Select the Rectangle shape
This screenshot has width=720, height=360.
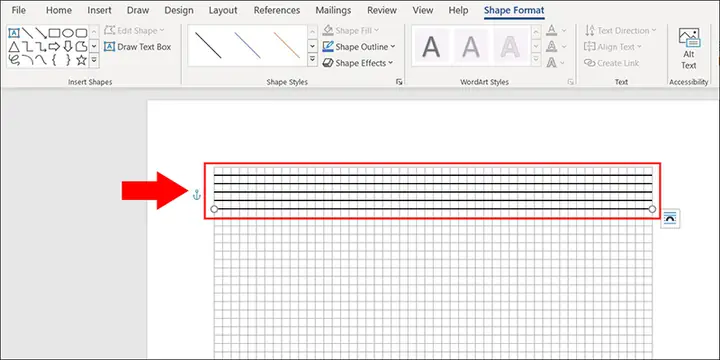click(55, 33)
